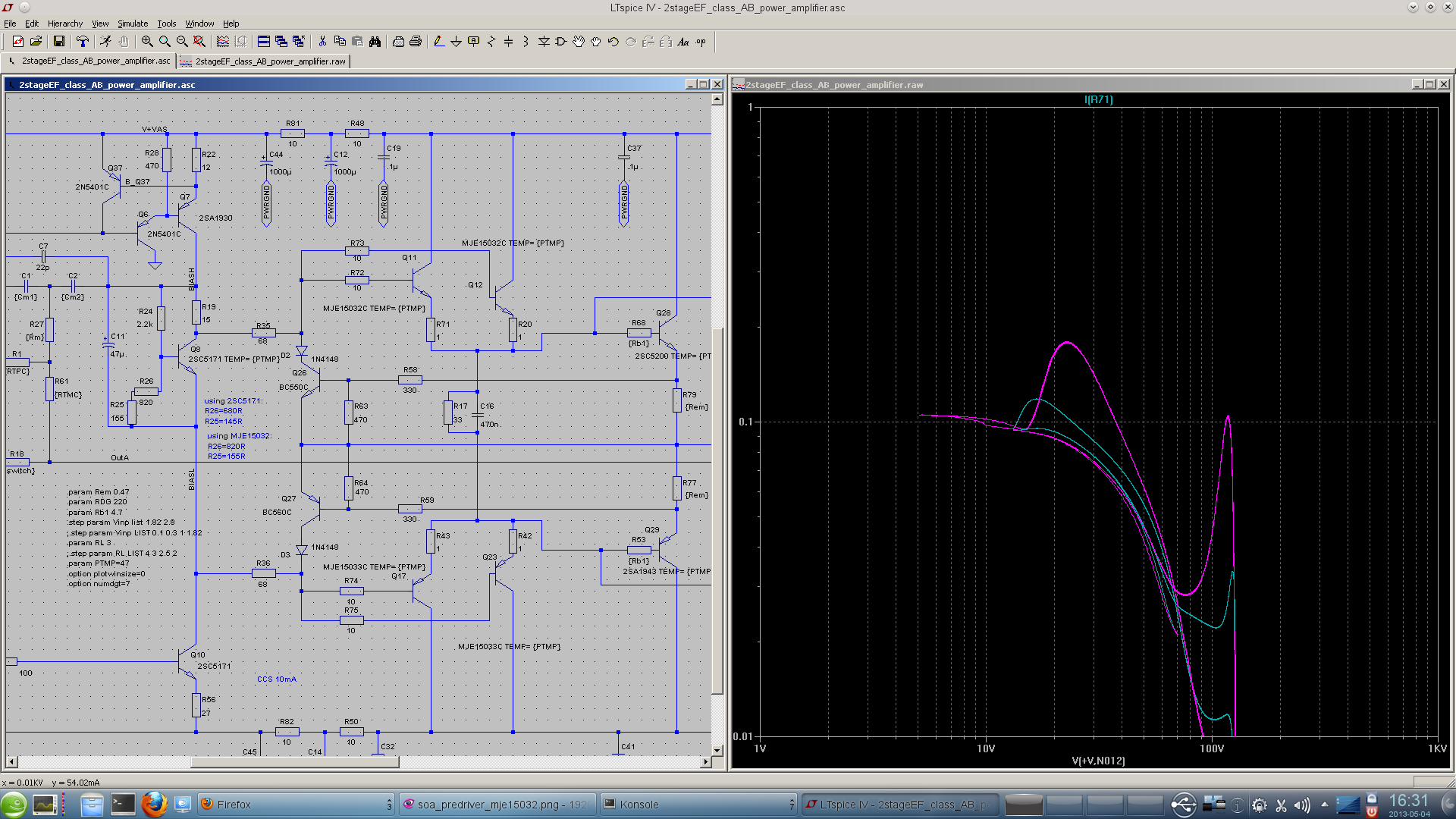Click the I(R71) trace label in plot

[1098, 99]
